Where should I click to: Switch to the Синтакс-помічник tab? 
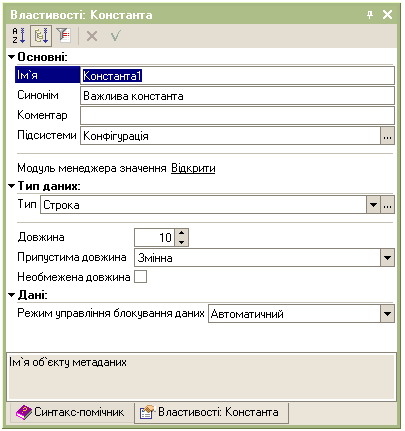[71, 413]
